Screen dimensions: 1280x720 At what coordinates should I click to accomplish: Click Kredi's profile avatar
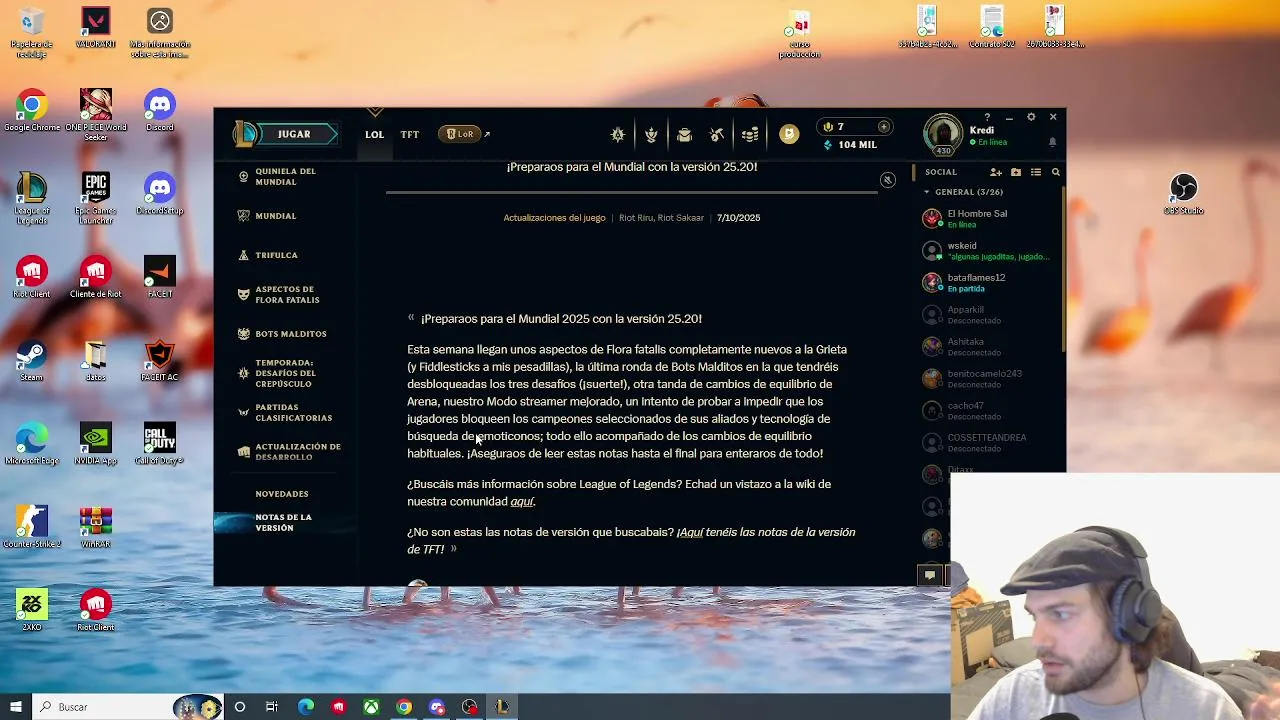coord(942,134)
